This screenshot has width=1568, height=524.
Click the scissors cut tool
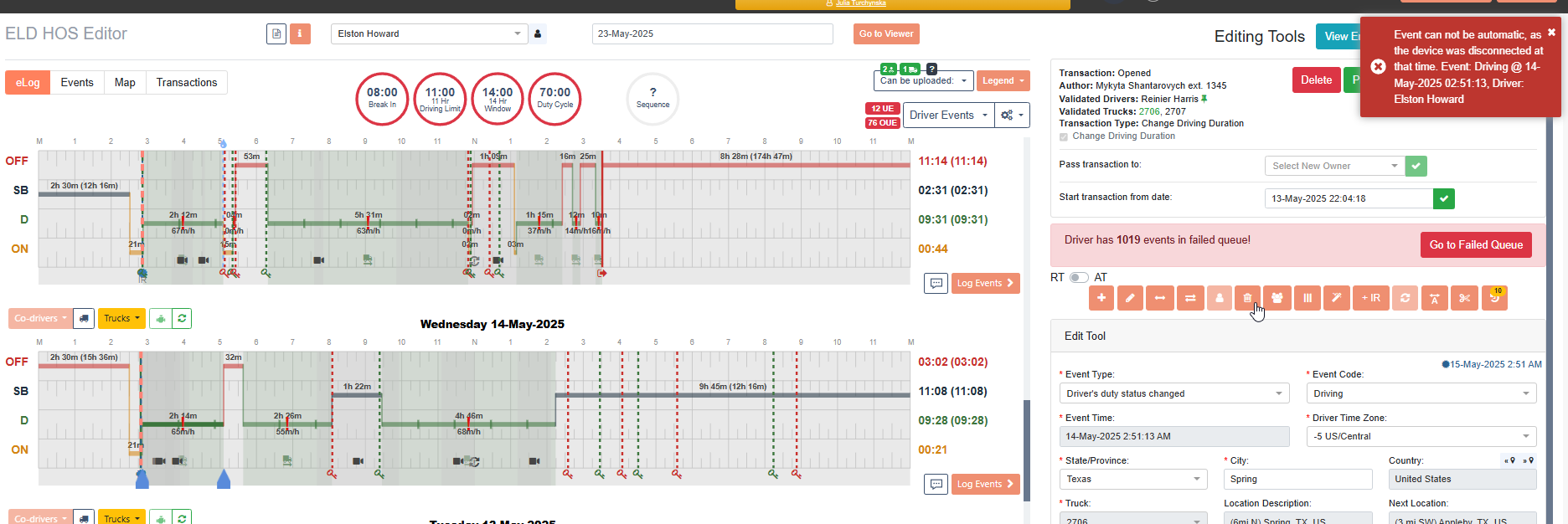1464,298
